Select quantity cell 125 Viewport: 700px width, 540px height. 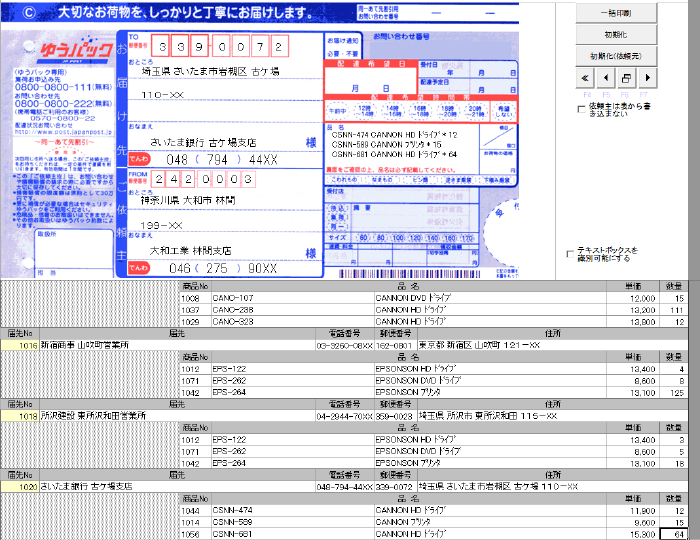click(x=674, y=393)
